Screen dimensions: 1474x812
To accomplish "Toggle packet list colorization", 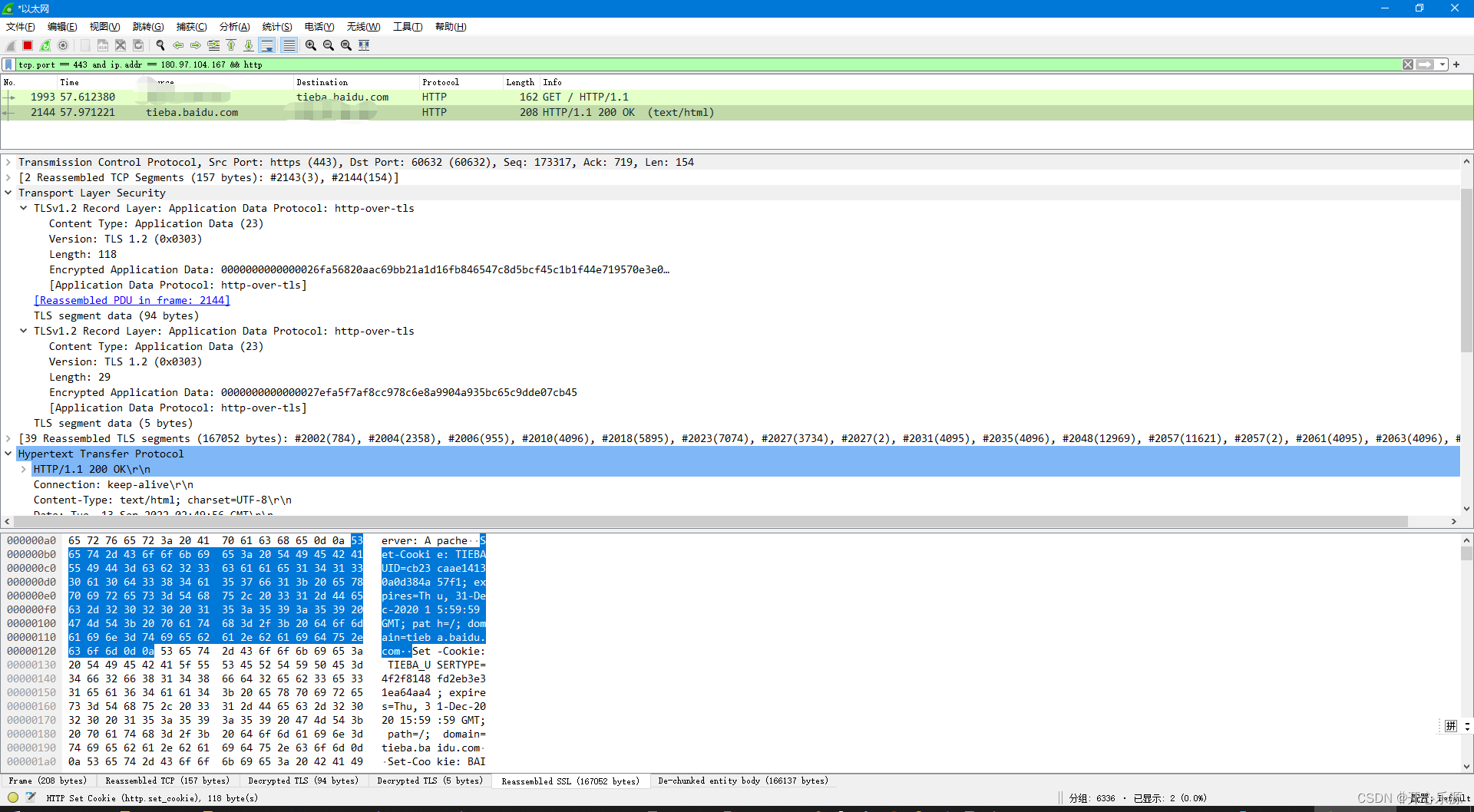I will (x=289, y=45).
